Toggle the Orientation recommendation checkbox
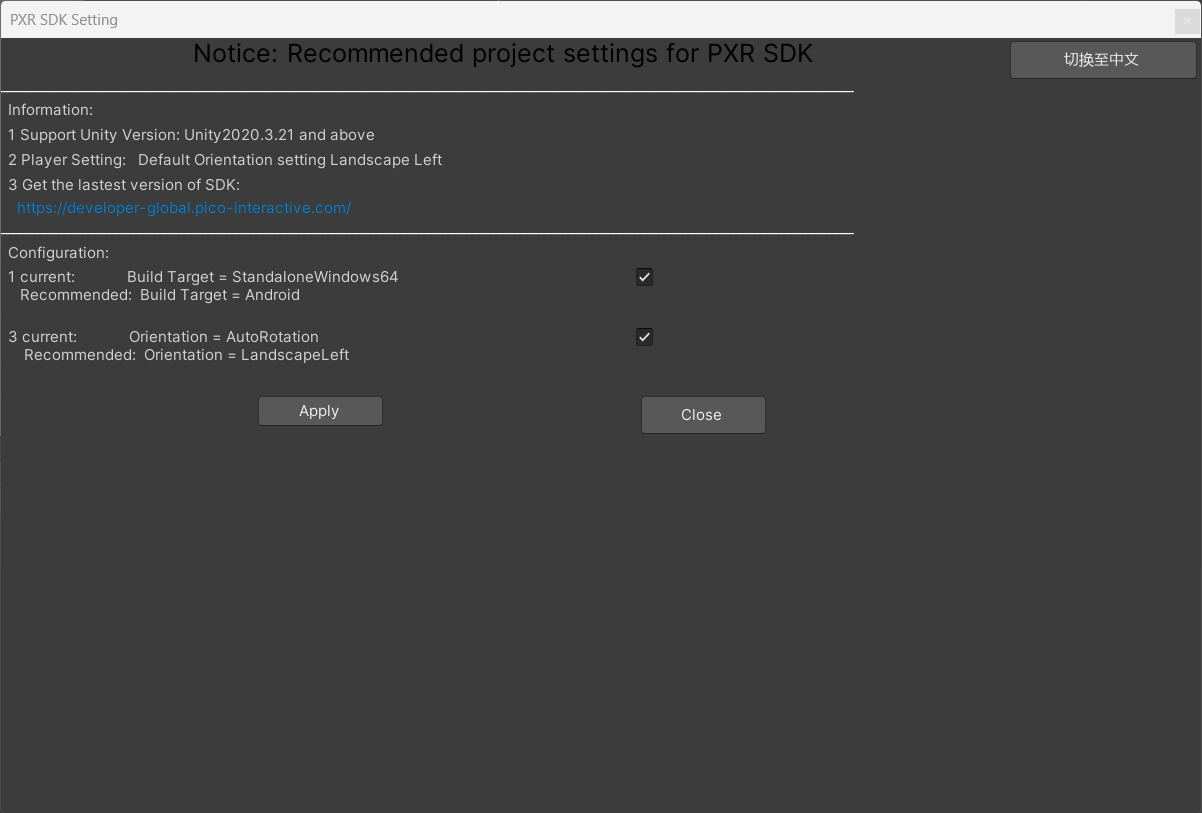The width and height of the screenshot is (1202, 813). click(x=644, y=337)
